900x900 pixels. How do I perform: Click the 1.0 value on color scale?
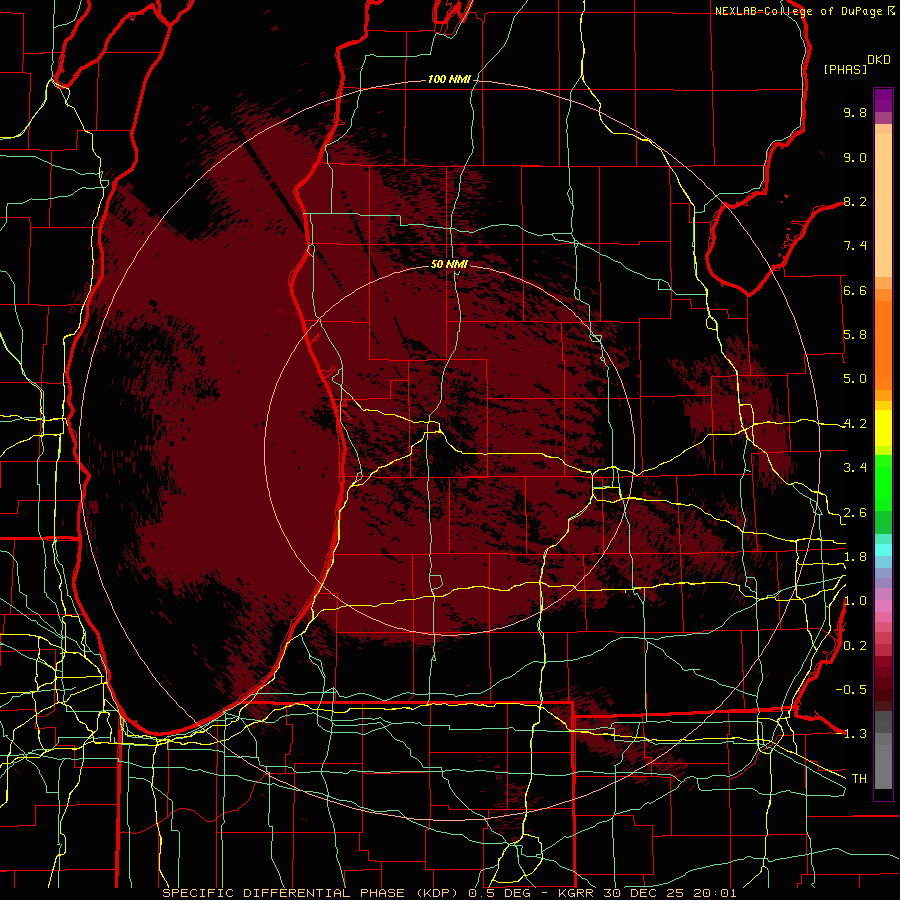[855, 601]
